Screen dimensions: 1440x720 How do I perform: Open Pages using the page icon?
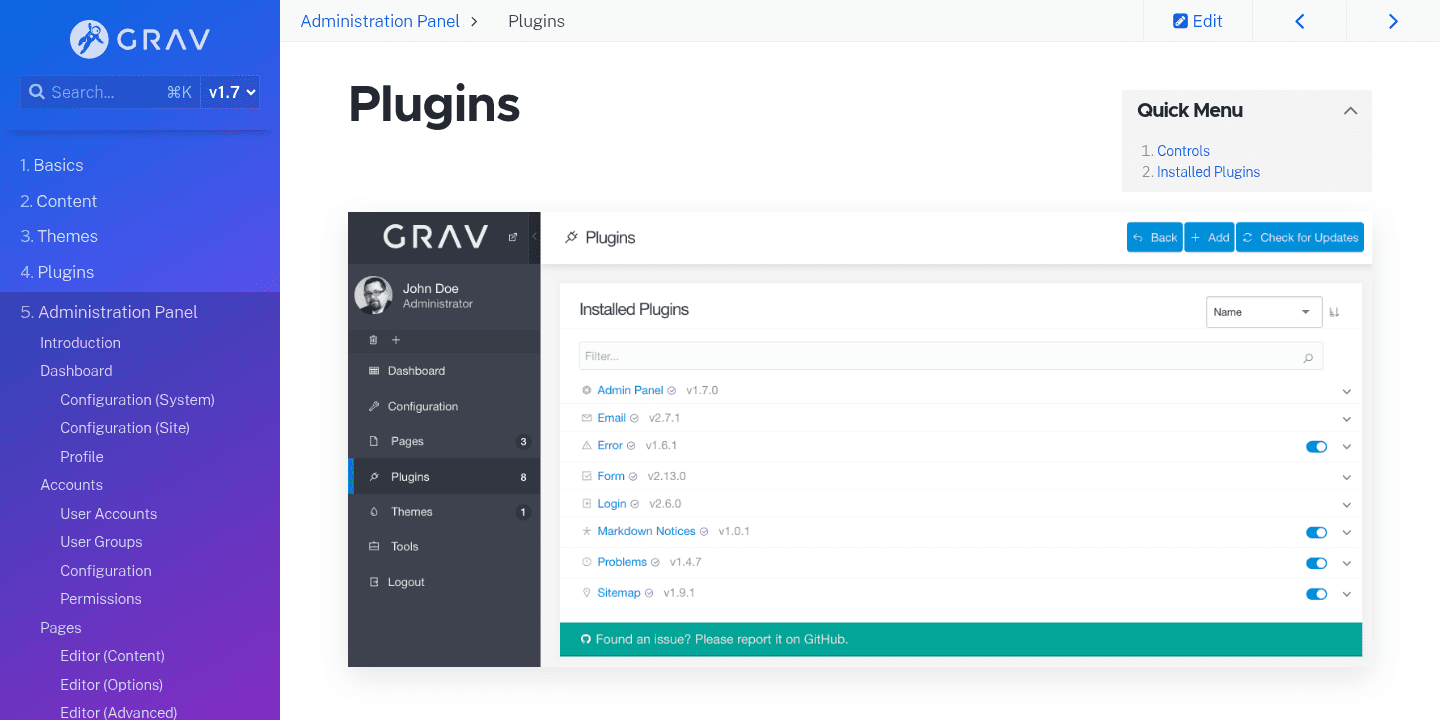coord(373,441)
